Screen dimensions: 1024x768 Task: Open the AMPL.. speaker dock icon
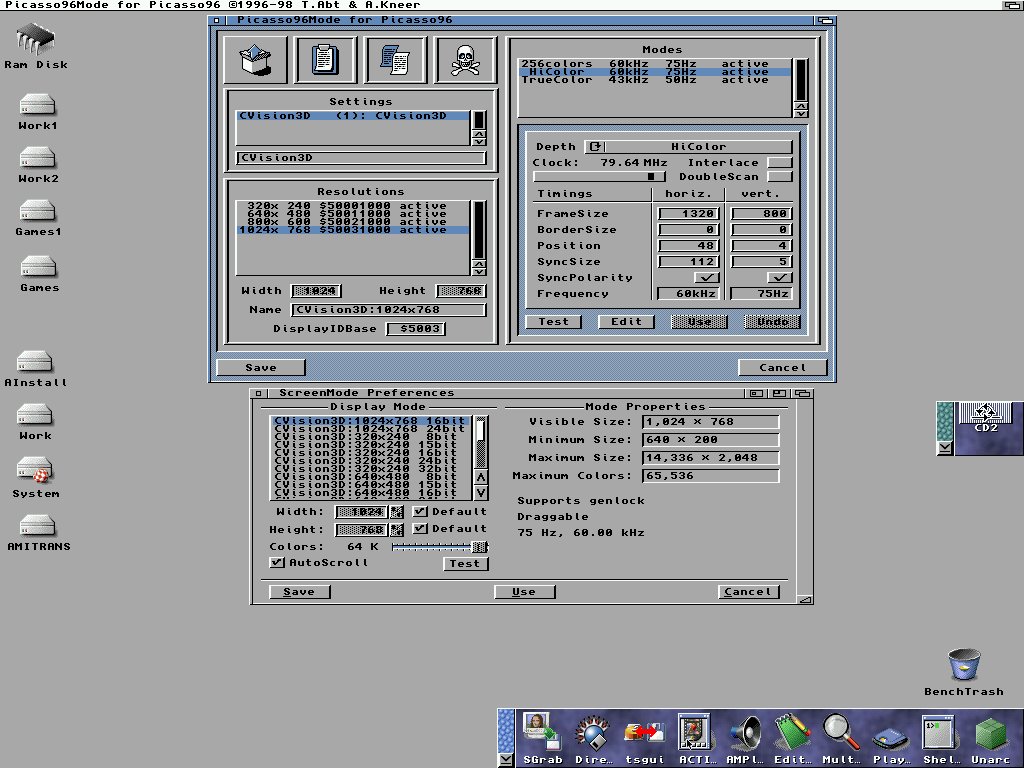[744, 739]
